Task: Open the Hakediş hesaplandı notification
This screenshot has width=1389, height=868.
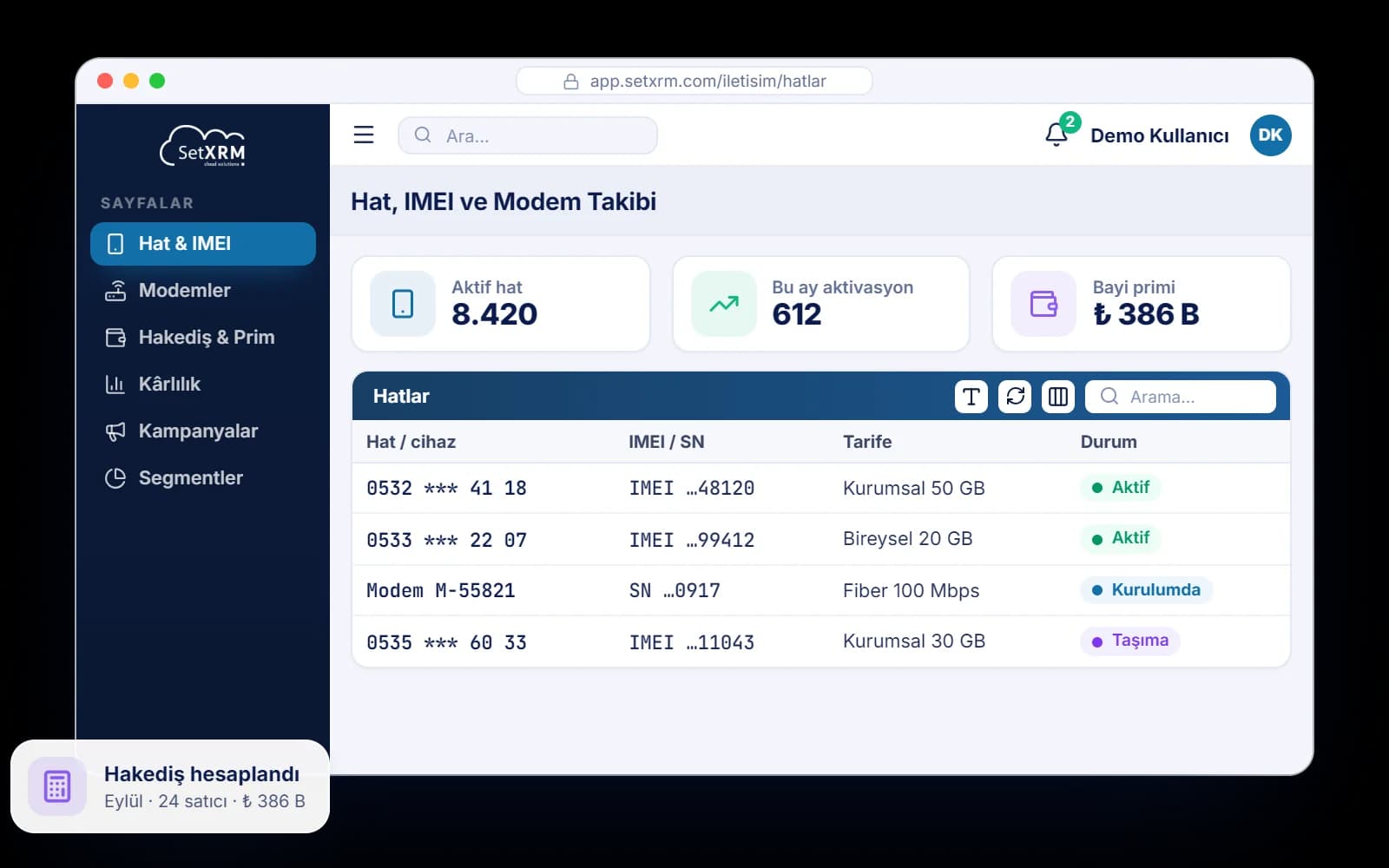Action: point(170,786)
